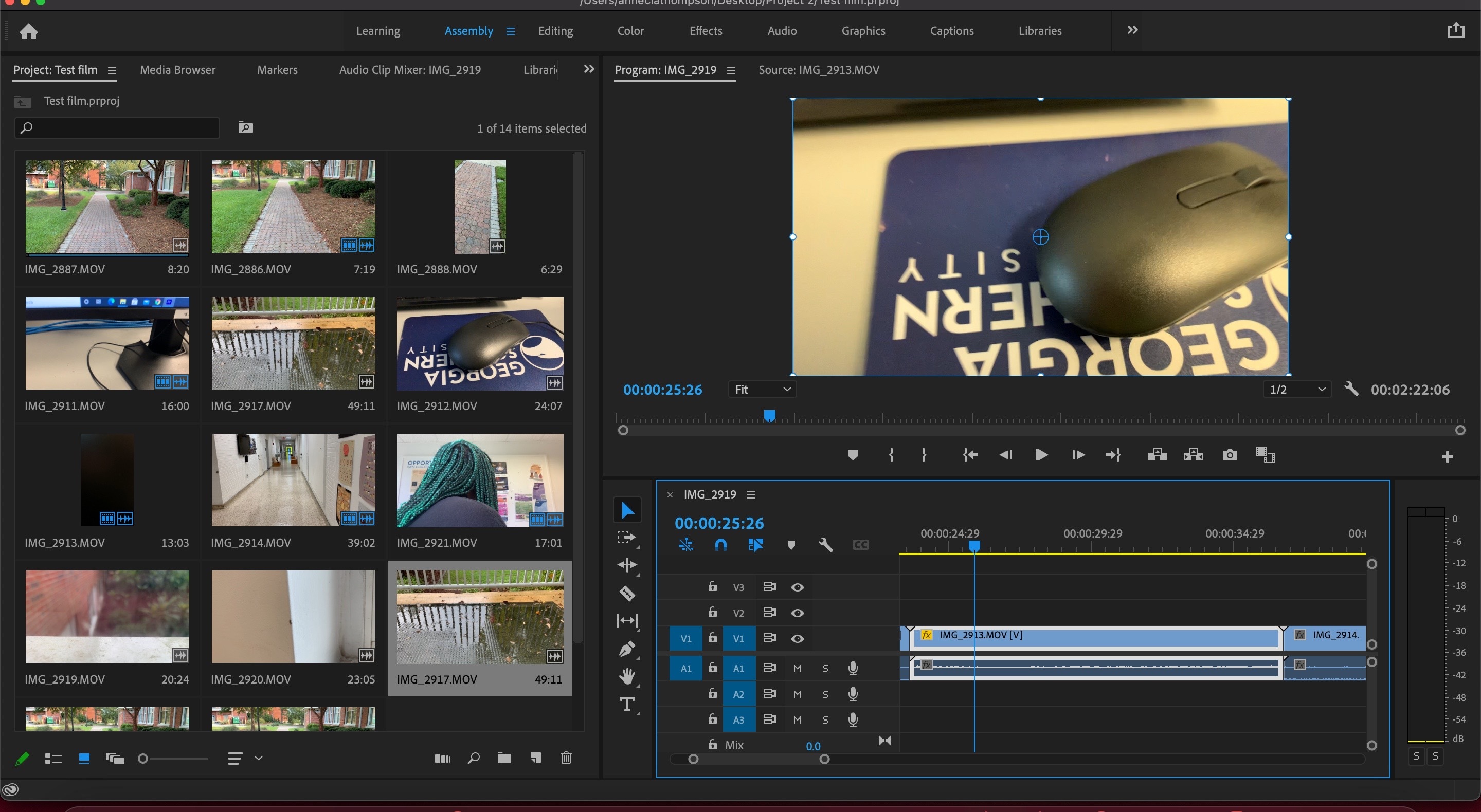Click the Clear trash icon in Project panel
Viewport: 1481px width, 812px height.
coord(566,758)
